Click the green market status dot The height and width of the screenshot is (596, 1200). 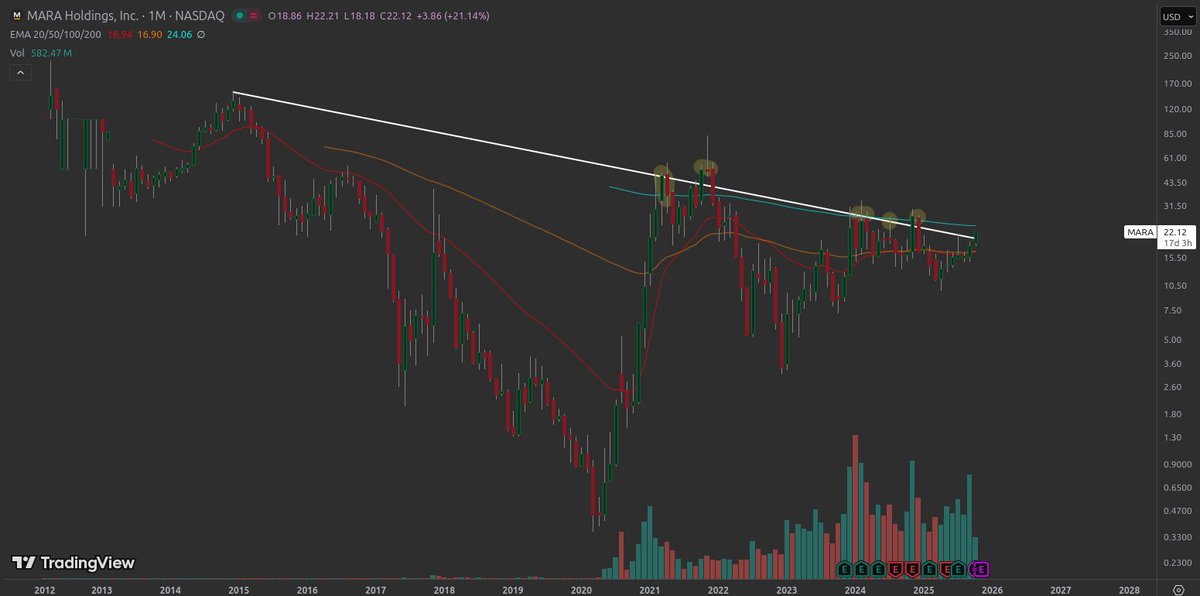pyautogui.click(x=240, y=16)
